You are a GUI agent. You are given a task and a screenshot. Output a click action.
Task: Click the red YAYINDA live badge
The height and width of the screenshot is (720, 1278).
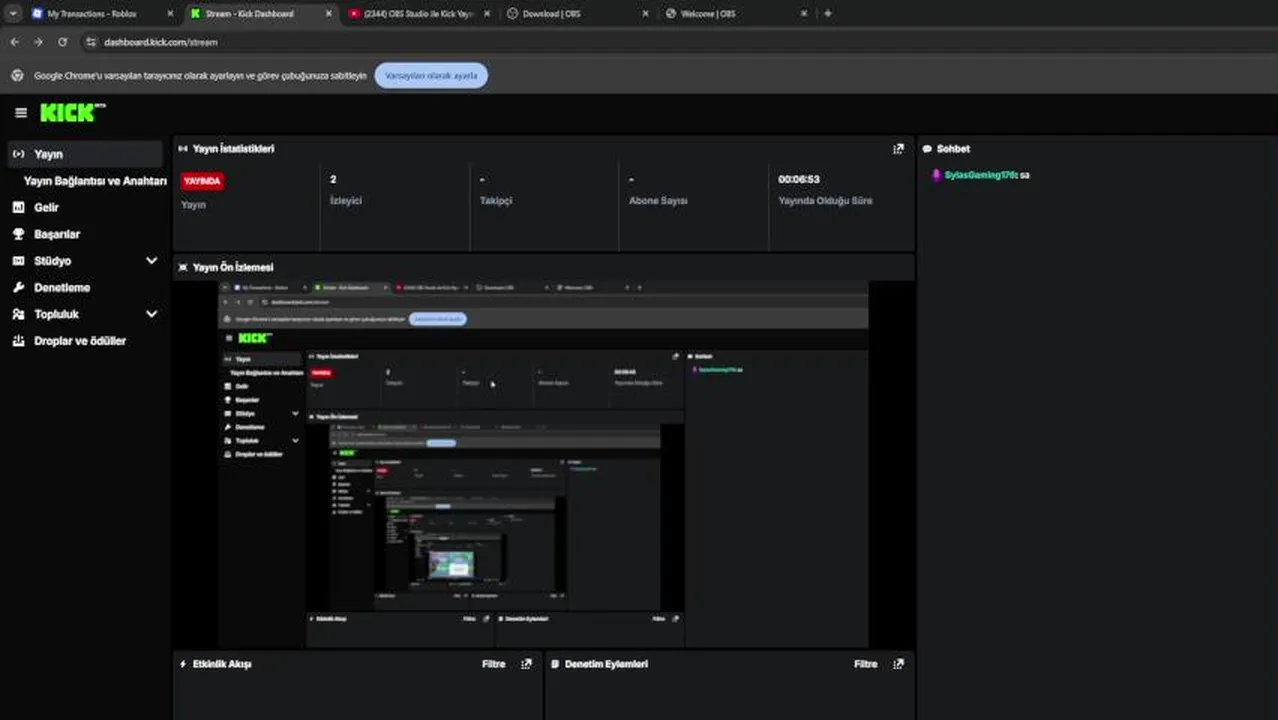pos(202,181)
